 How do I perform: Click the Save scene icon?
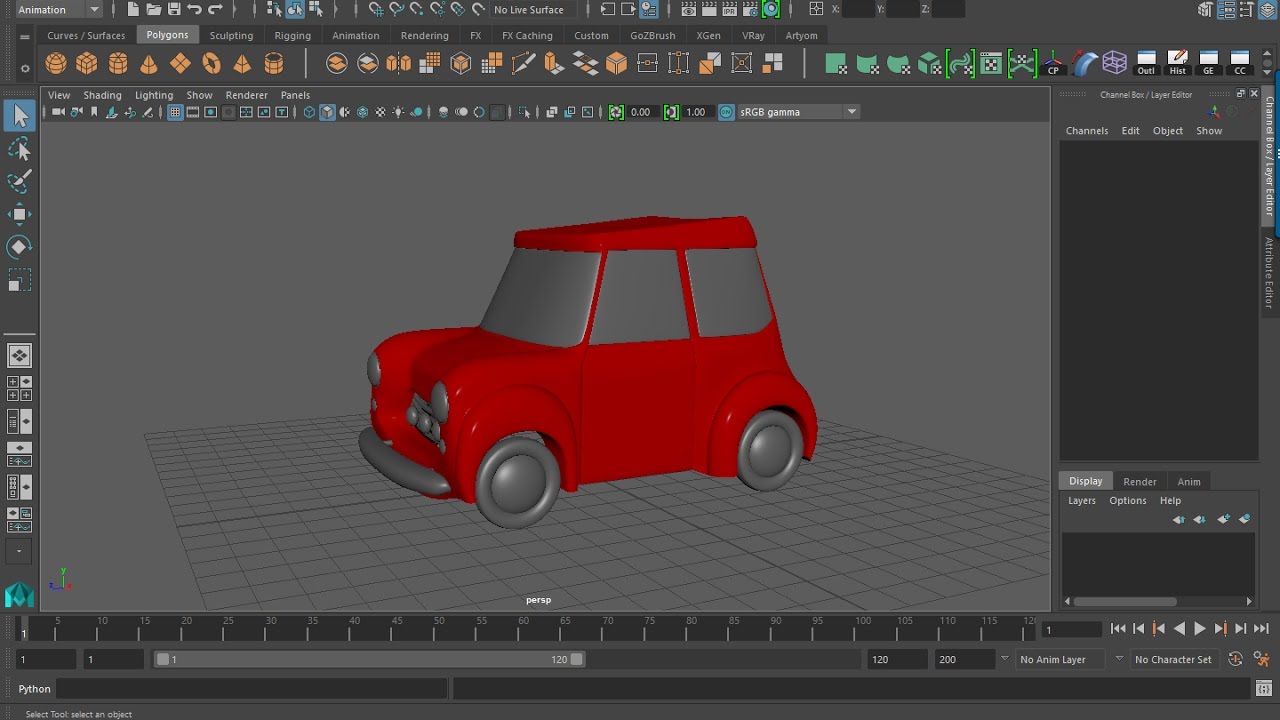(175, 10)
